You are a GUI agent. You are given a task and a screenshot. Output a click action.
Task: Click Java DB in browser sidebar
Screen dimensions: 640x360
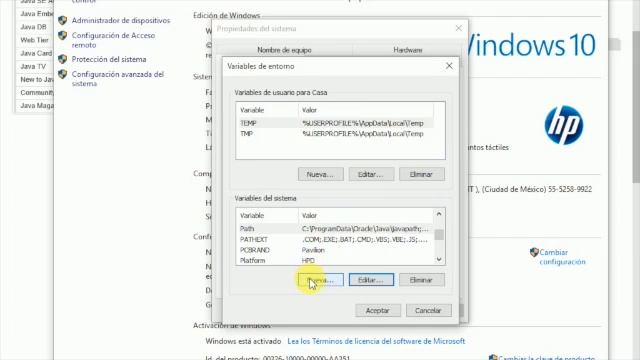[x=34, y=27]
